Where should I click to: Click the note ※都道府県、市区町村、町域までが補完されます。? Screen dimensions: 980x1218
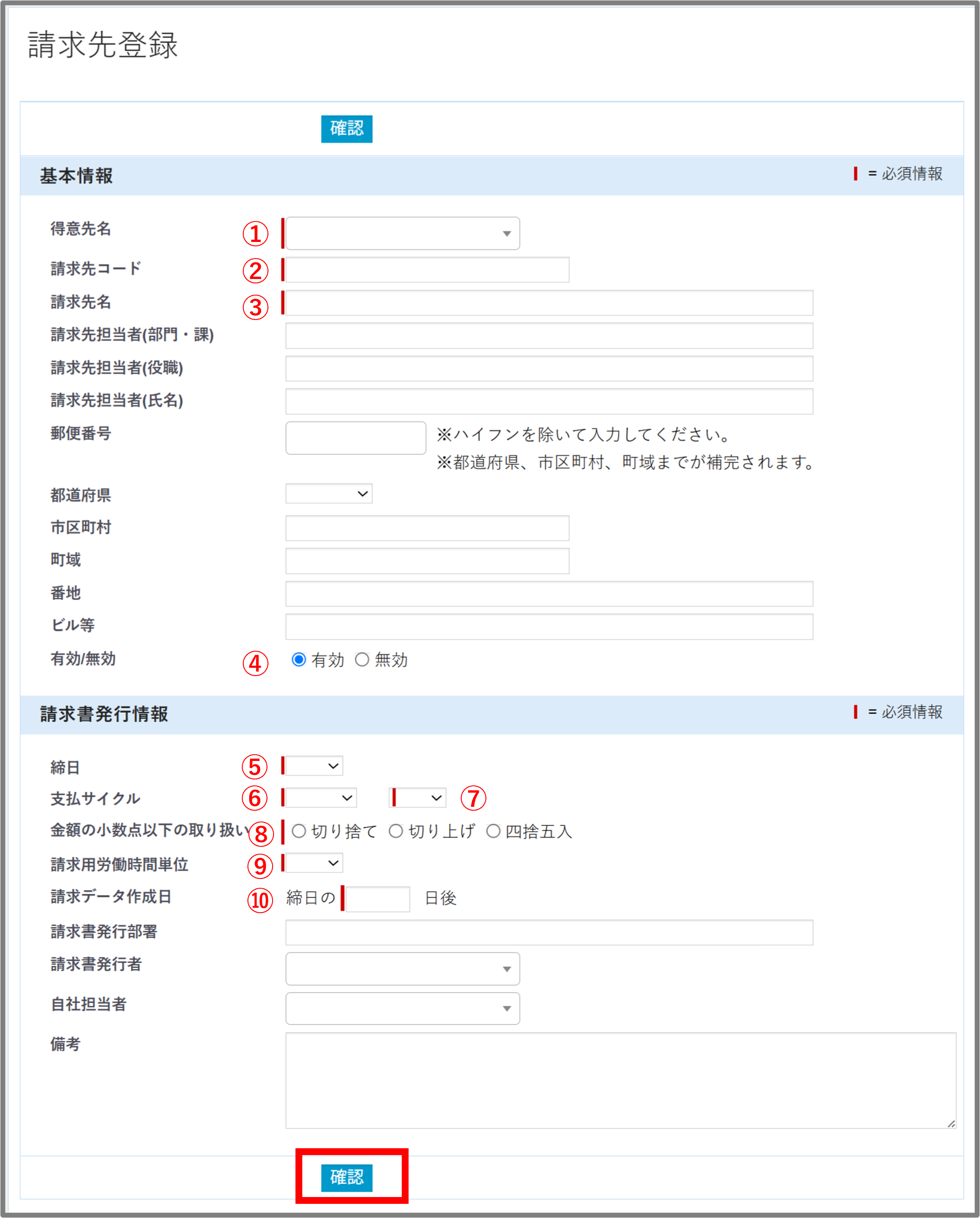(x=626, y=462)
